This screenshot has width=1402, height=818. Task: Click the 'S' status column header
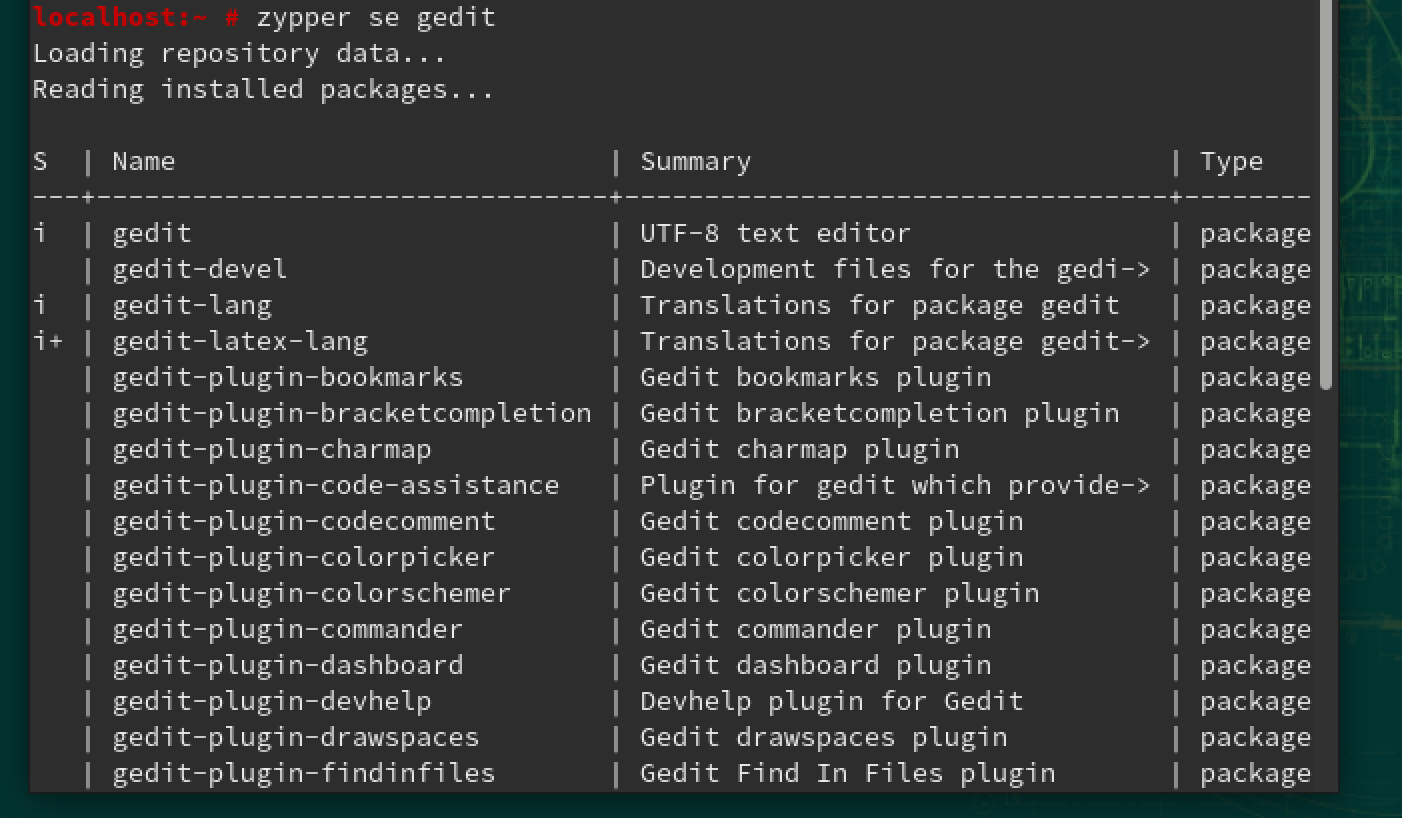click(x=40, y=162)
